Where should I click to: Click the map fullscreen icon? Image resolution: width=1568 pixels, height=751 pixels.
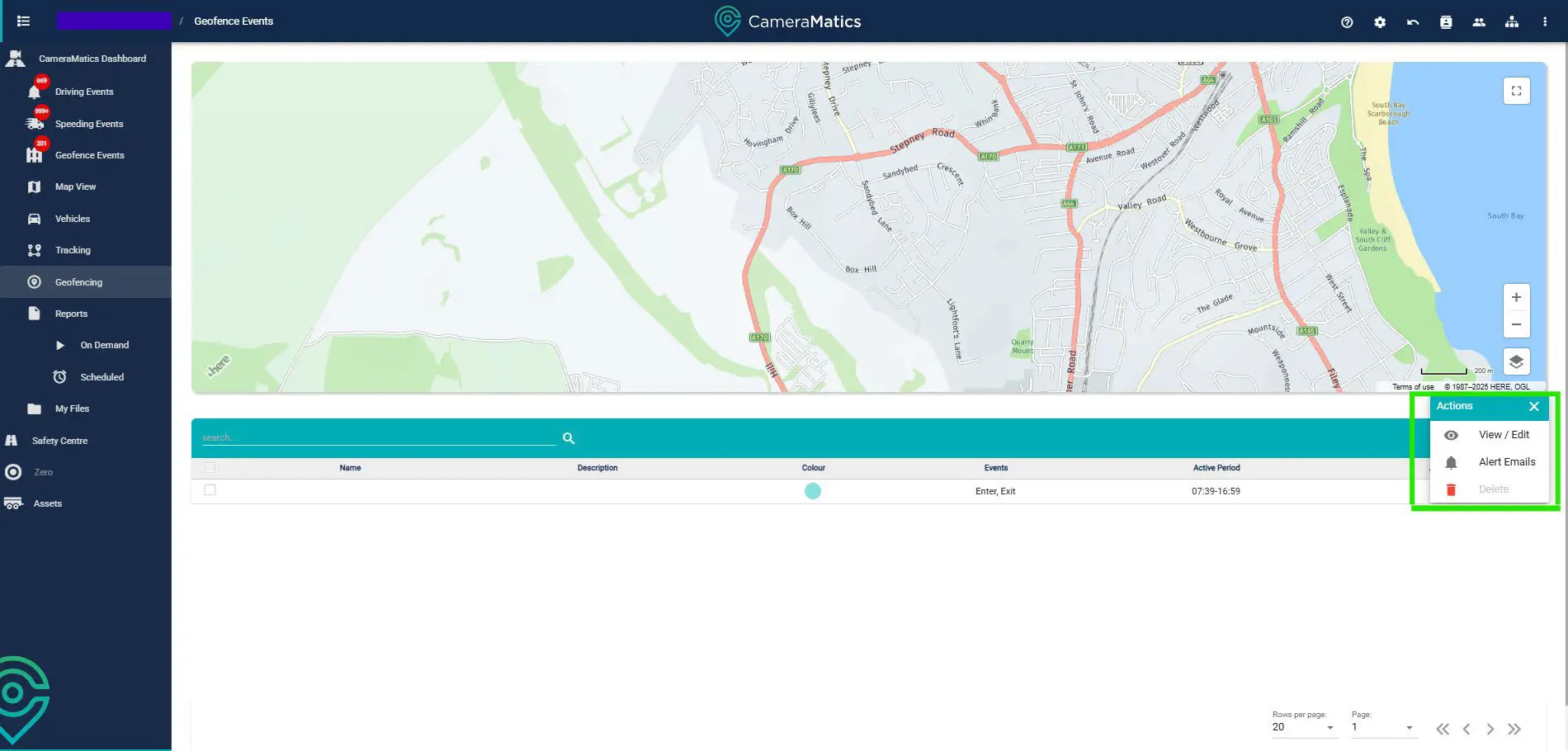coord(1516,91)
